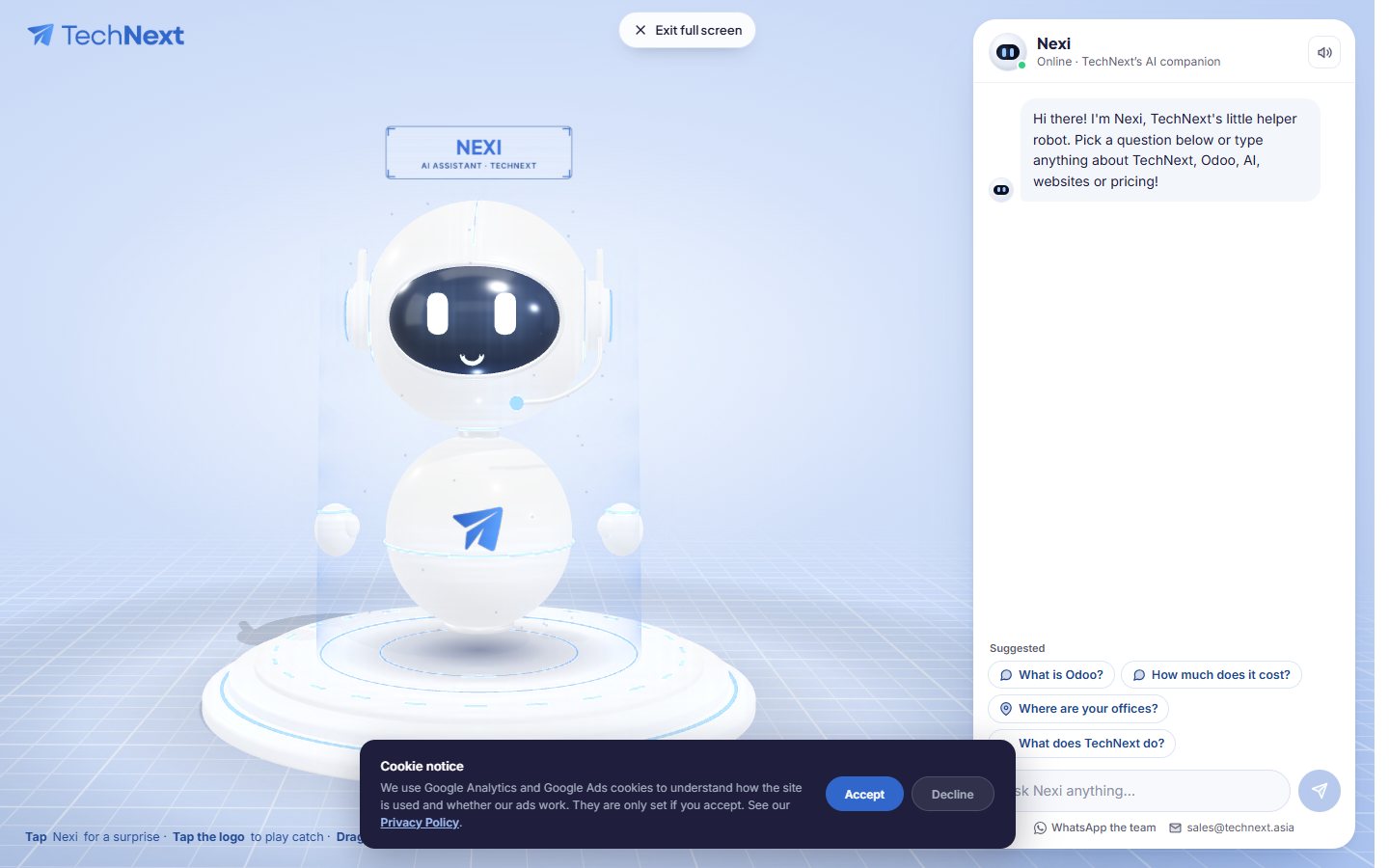This screenshot has height=868, width=1389.
Task: Accept the cookie notice
Action: tap(864, 794)
